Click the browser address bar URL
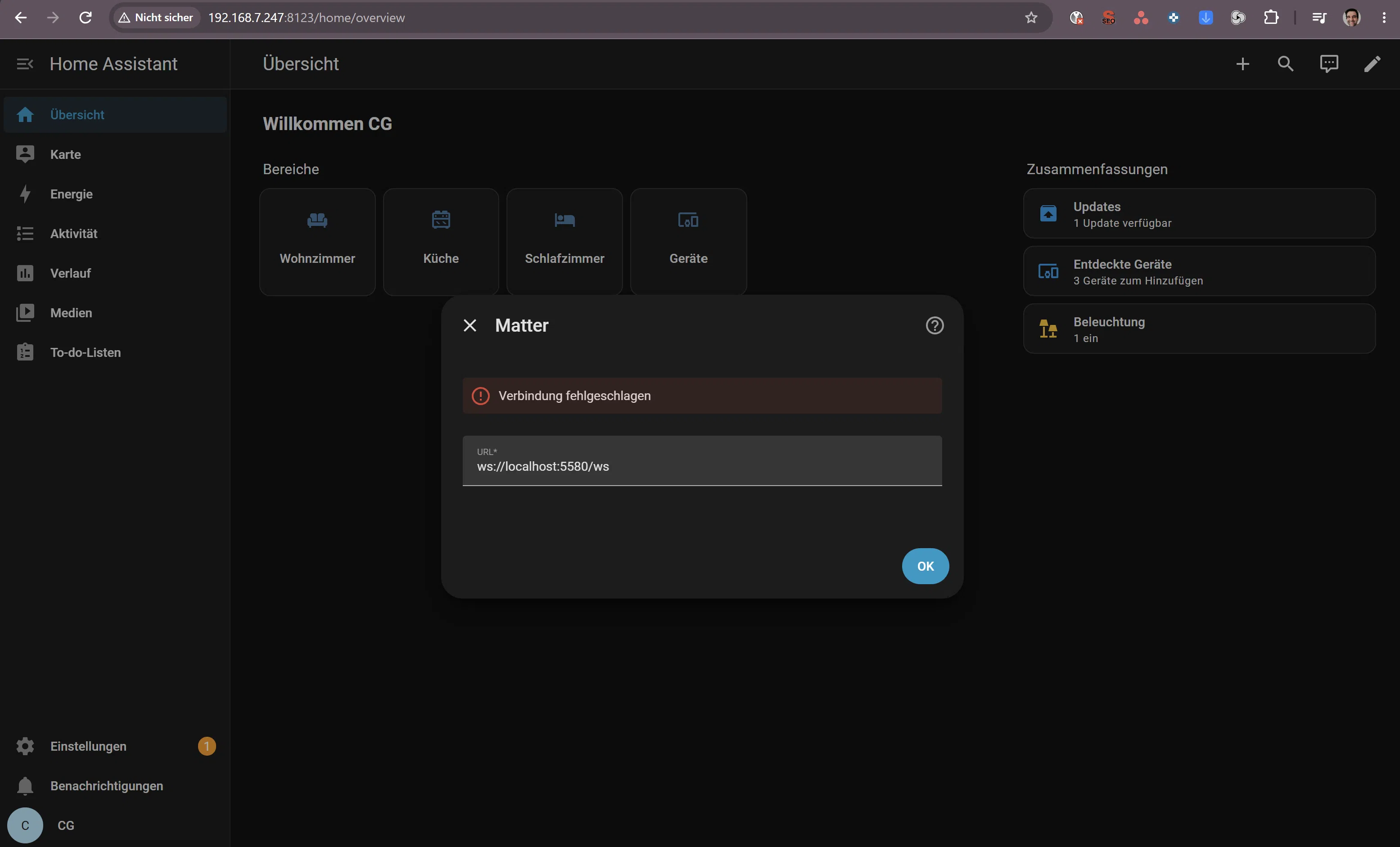 [307, 18]
